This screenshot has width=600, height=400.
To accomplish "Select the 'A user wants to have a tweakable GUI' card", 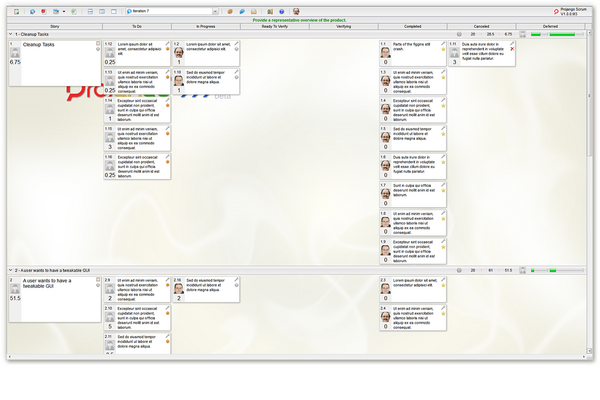I will point(55,299).
